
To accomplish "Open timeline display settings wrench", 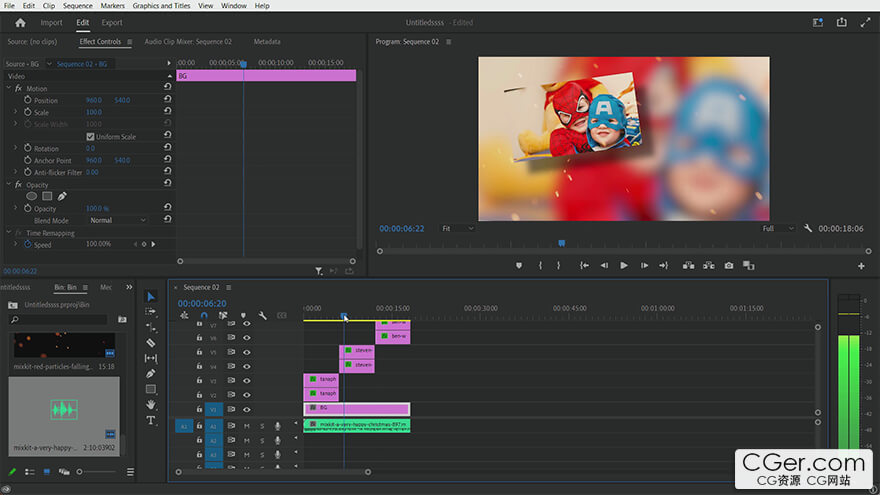I will [262, 315].
